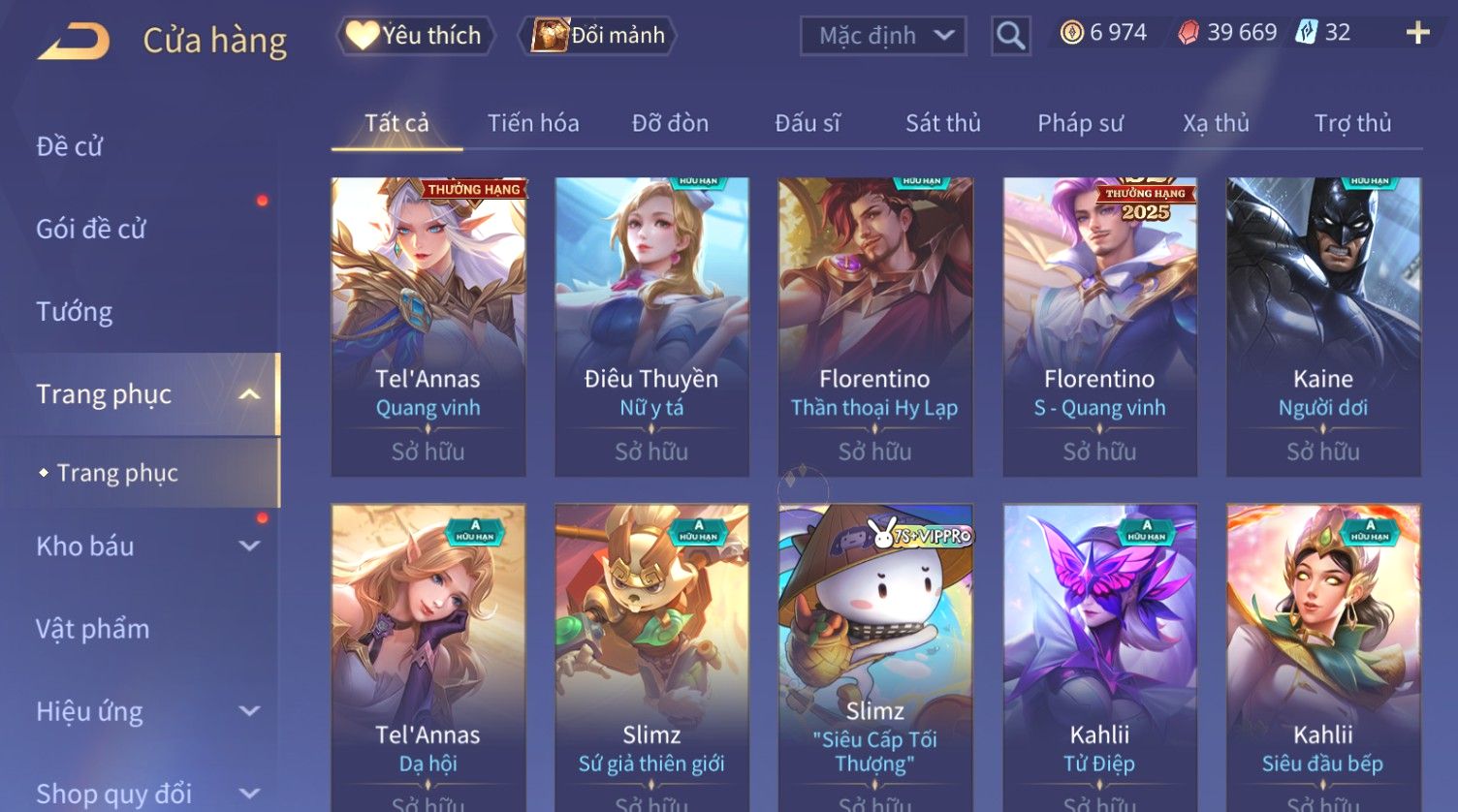This screenshot has width=1458, height=812.
Task: Select the Trang phục sub-item
Action: pyautogui.click(x=117, y=473)
